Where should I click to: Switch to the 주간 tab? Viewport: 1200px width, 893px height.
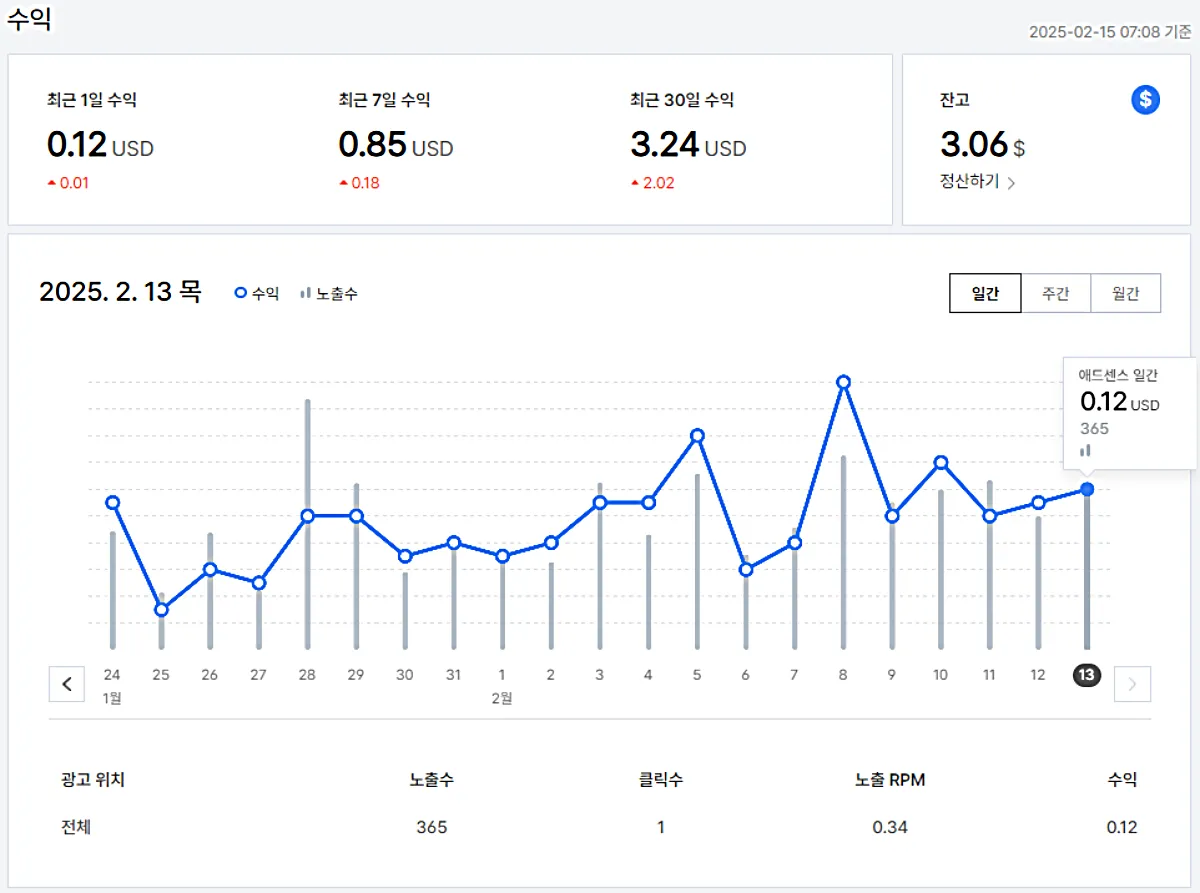(x=1056, y=293)
